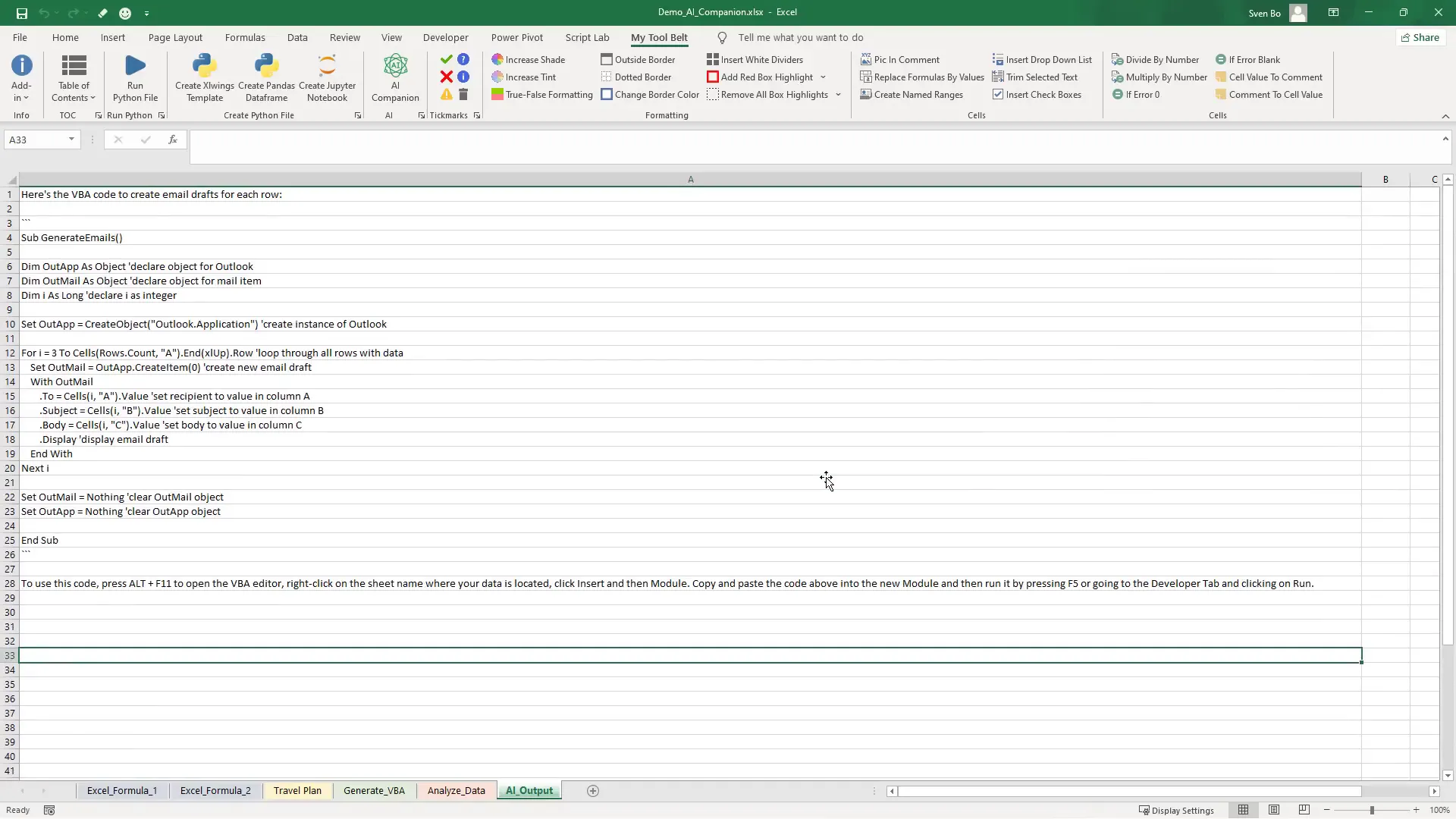Switch to the Formulas ribbon tab

click(245, 37)
